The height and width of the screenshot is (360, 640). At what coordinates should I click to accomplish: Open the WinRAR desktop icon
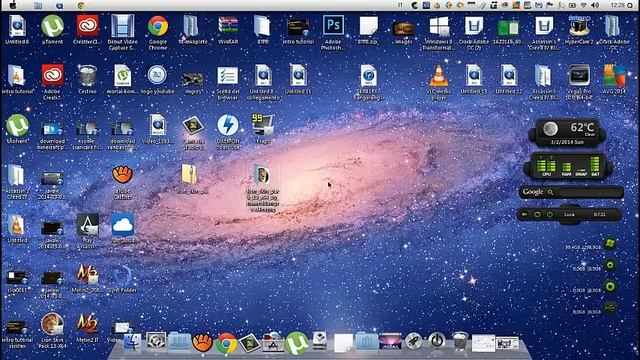228,26
